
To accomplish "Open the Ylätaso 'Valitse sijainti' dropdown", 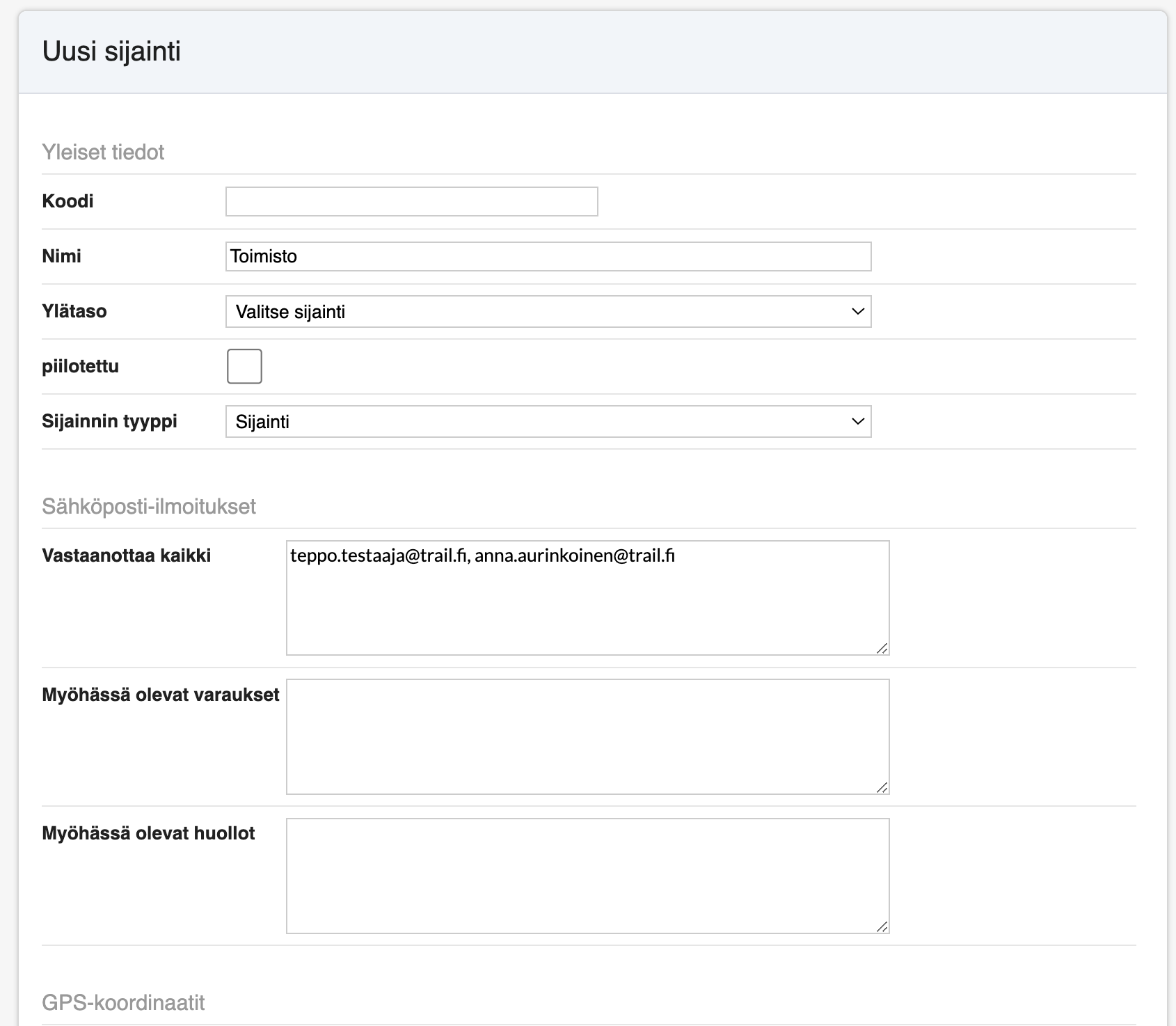I will pos(548,312).
